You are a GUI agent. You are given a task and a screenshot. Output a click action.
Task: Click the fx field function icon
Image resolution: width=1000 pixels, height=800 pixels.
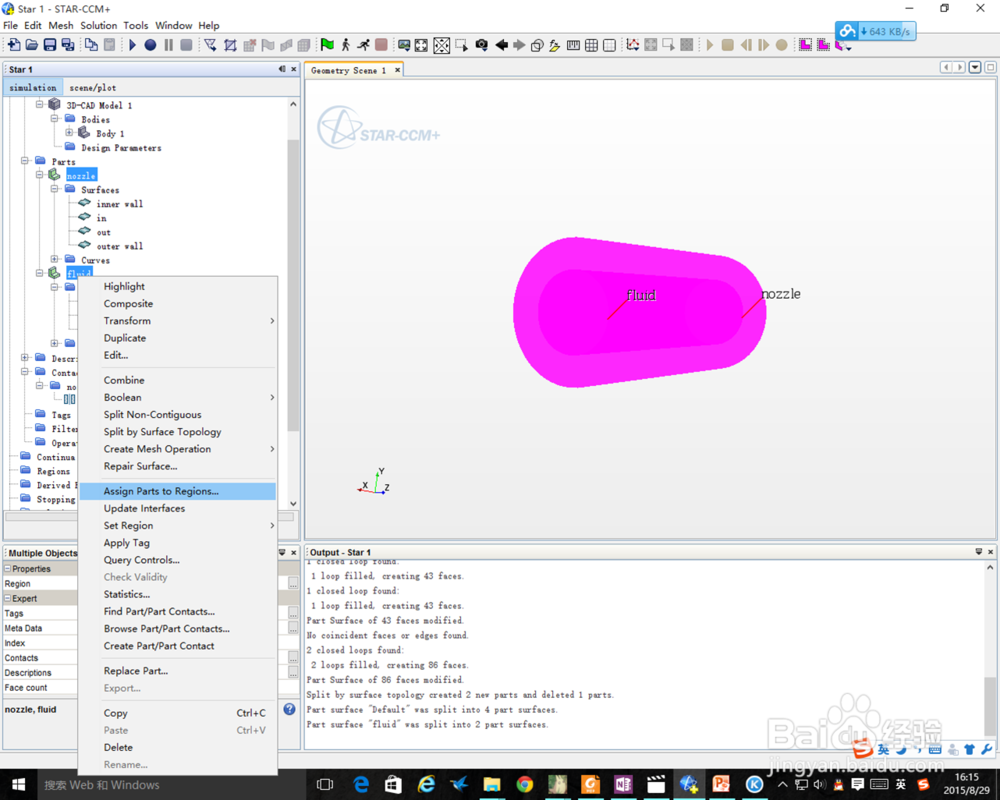tap(554, 45)
